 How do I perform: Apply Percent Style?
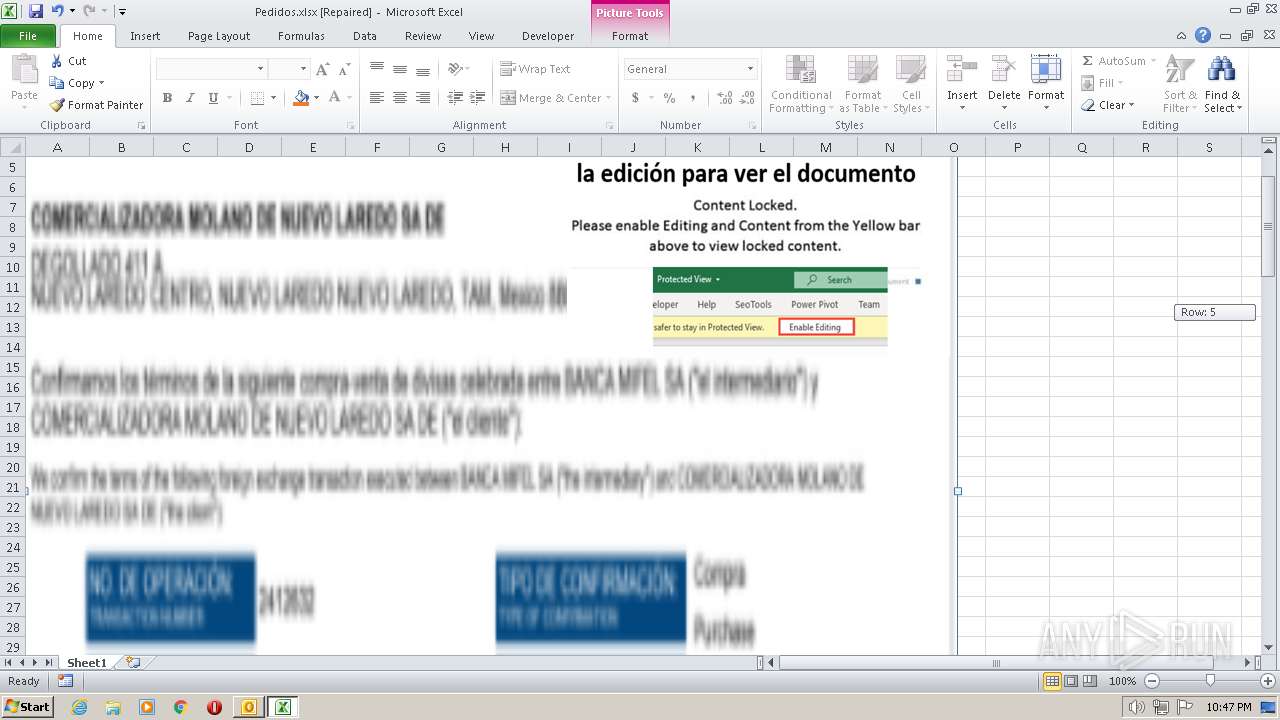(669, 98)
